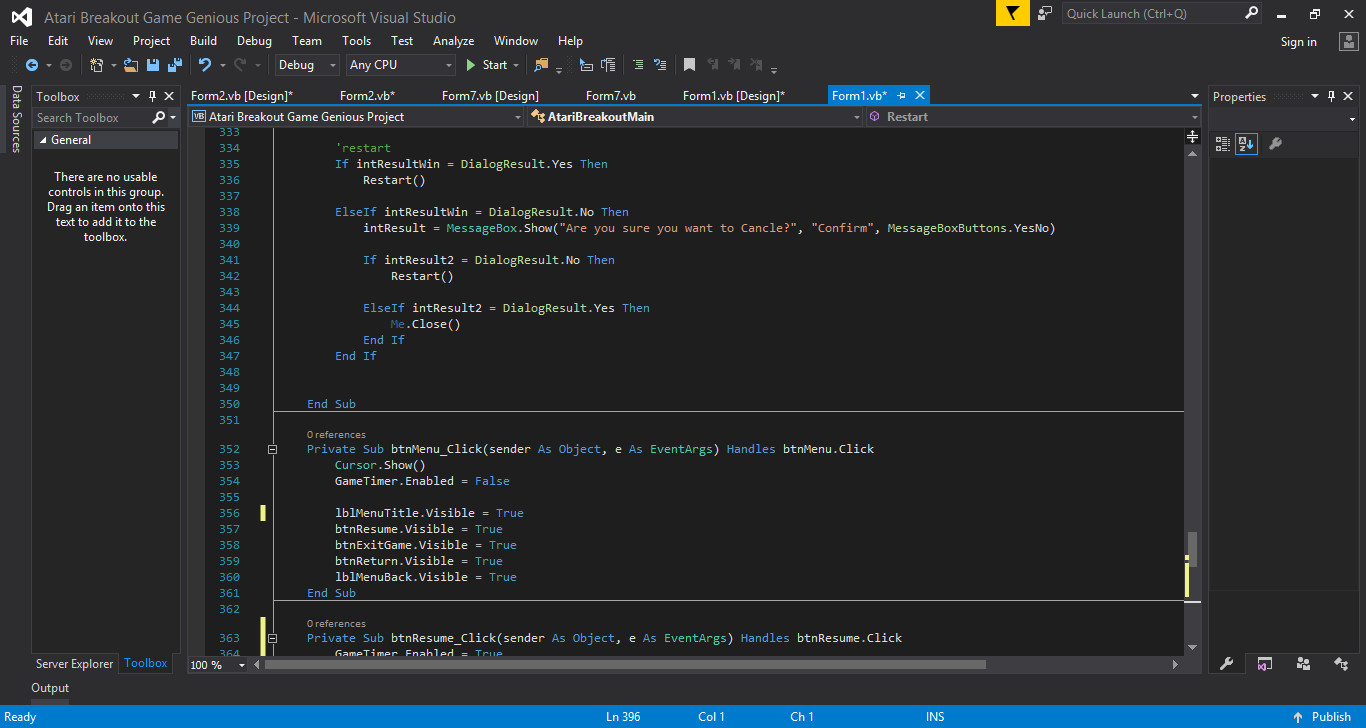Click the Undo arrow icon
This screenshot has height=728, width=1366.
pyautogui.click(x=205, y=65)
